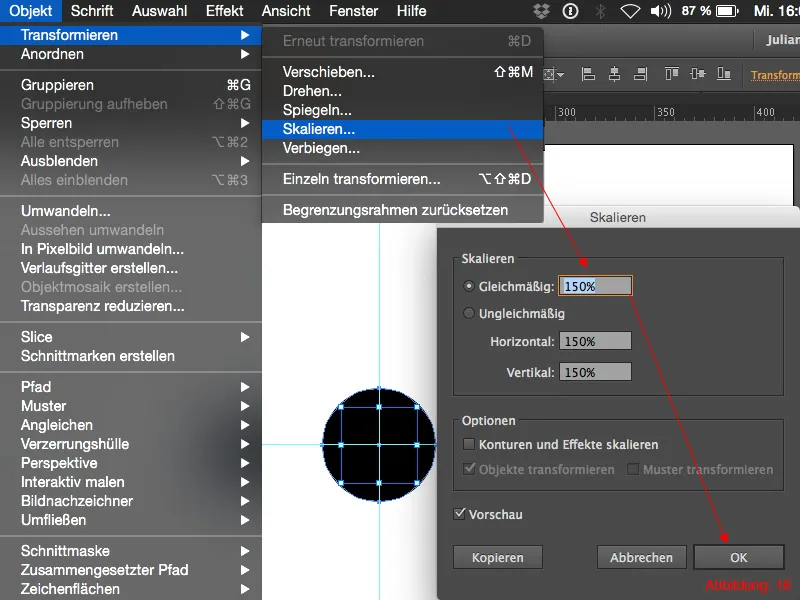Select Transparenz reduzieren... menu entry

131,306
